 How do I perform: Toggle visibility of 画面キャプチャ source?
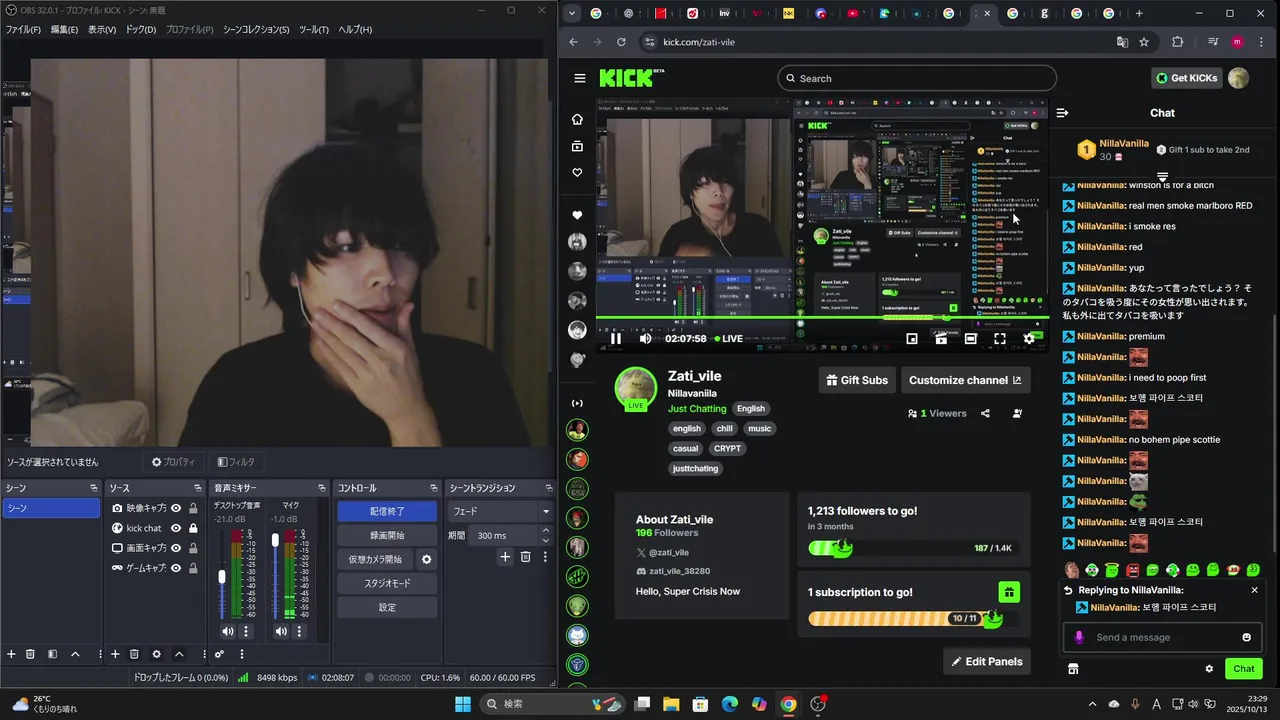tap(176, 548)
